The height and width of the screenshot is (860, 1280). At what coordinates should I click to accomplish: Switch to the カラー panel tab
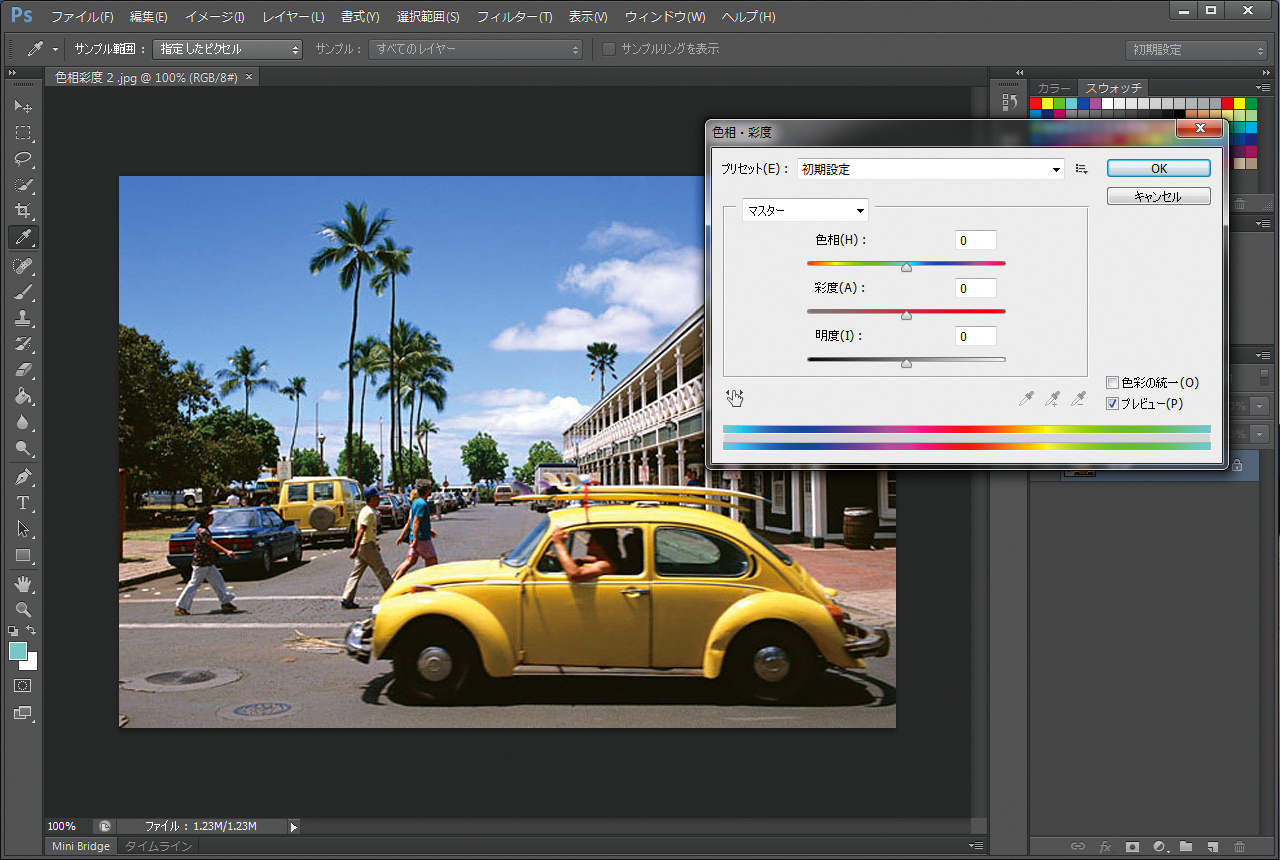pyautogui.click(x=1053, y=88)
